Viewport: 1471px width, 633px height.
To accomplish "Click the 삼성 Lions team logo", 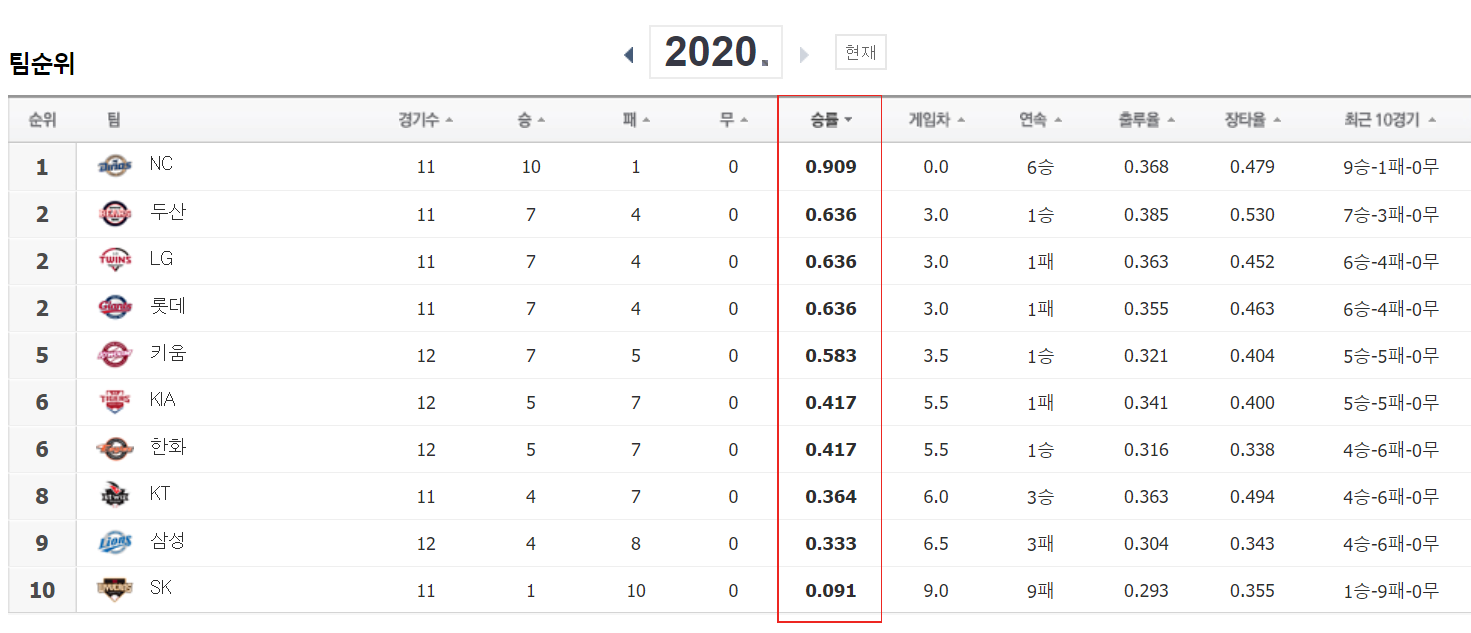I will pyautogui.click(x=115, y=542).
